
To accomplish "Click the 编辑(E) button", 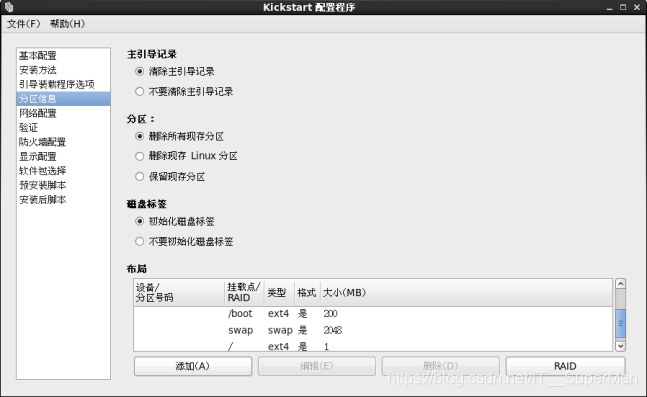I will (x=316, y=366).
